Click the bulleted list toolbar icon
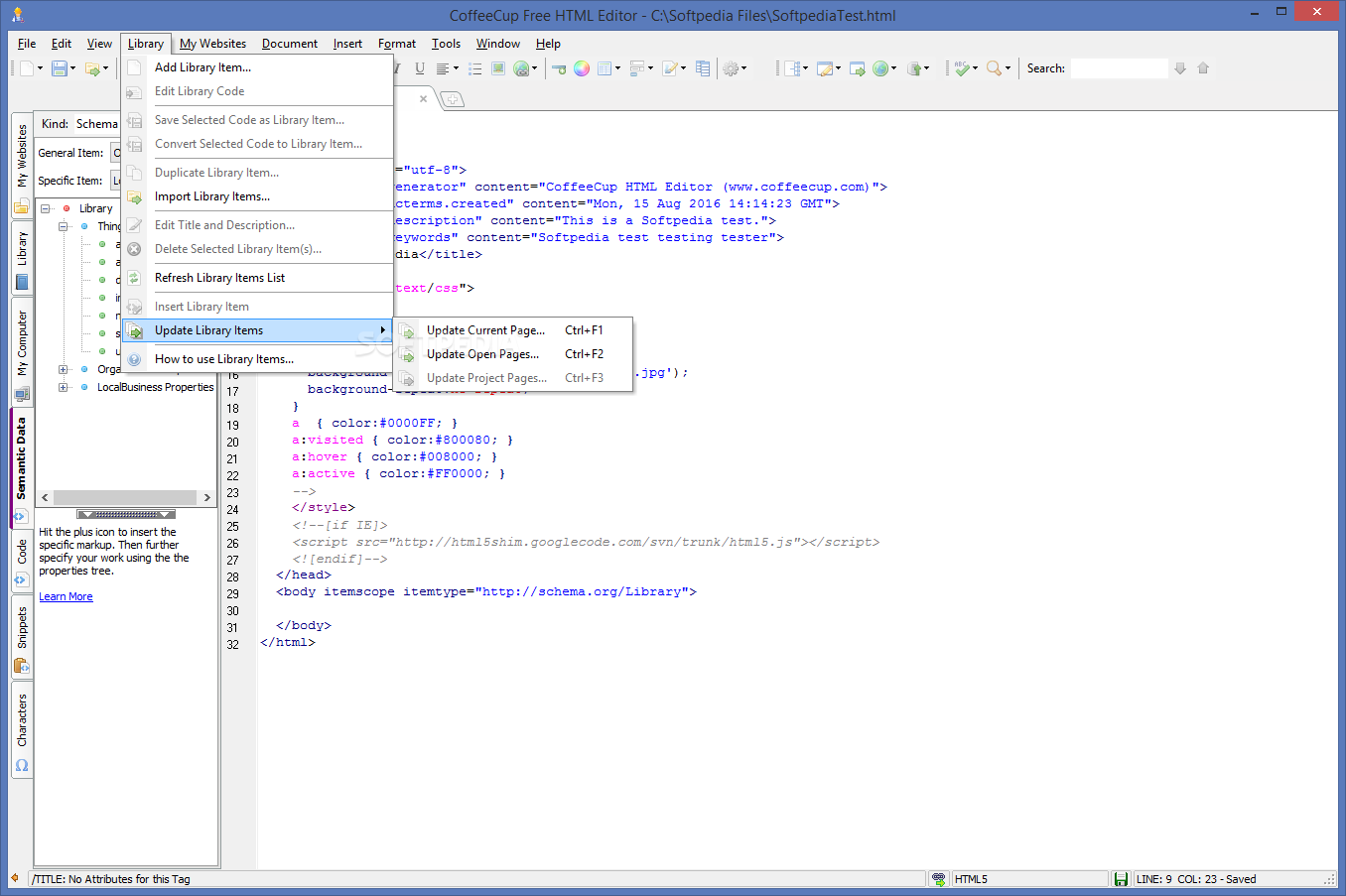The width and height of the screenshot is (1346, 896). tap(475, 68)
